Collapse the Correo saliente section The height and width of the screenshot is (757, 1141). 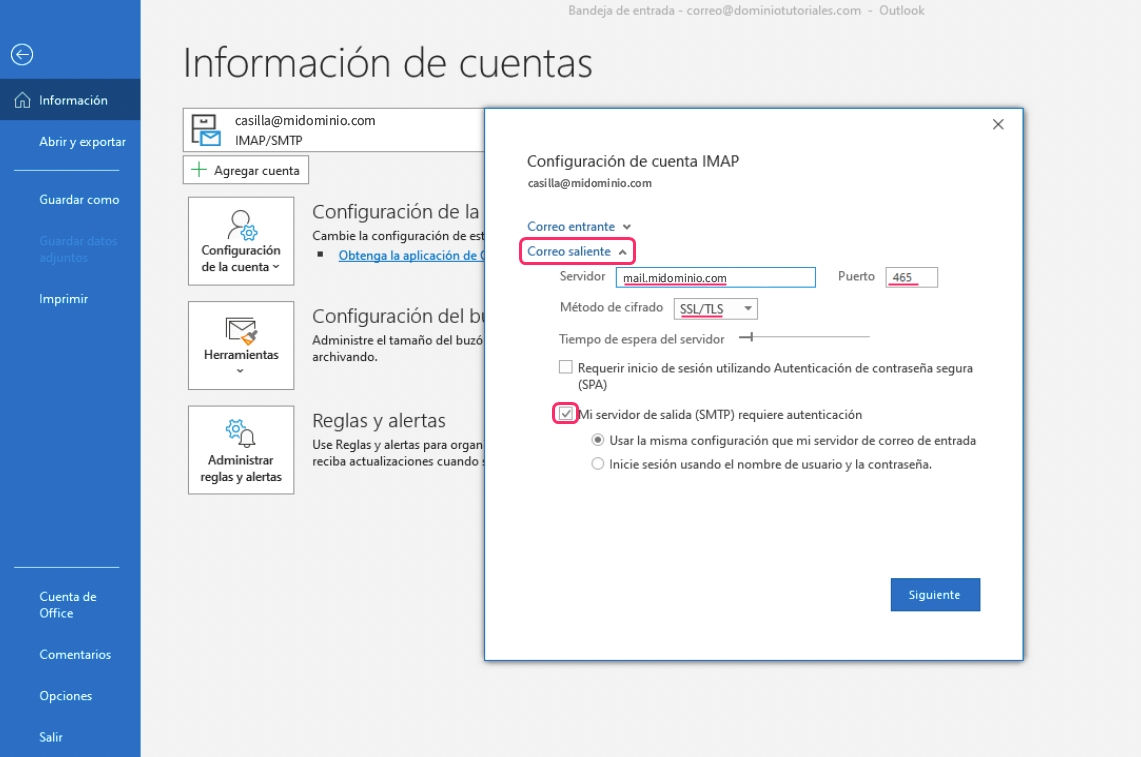[x=577, y=251]
